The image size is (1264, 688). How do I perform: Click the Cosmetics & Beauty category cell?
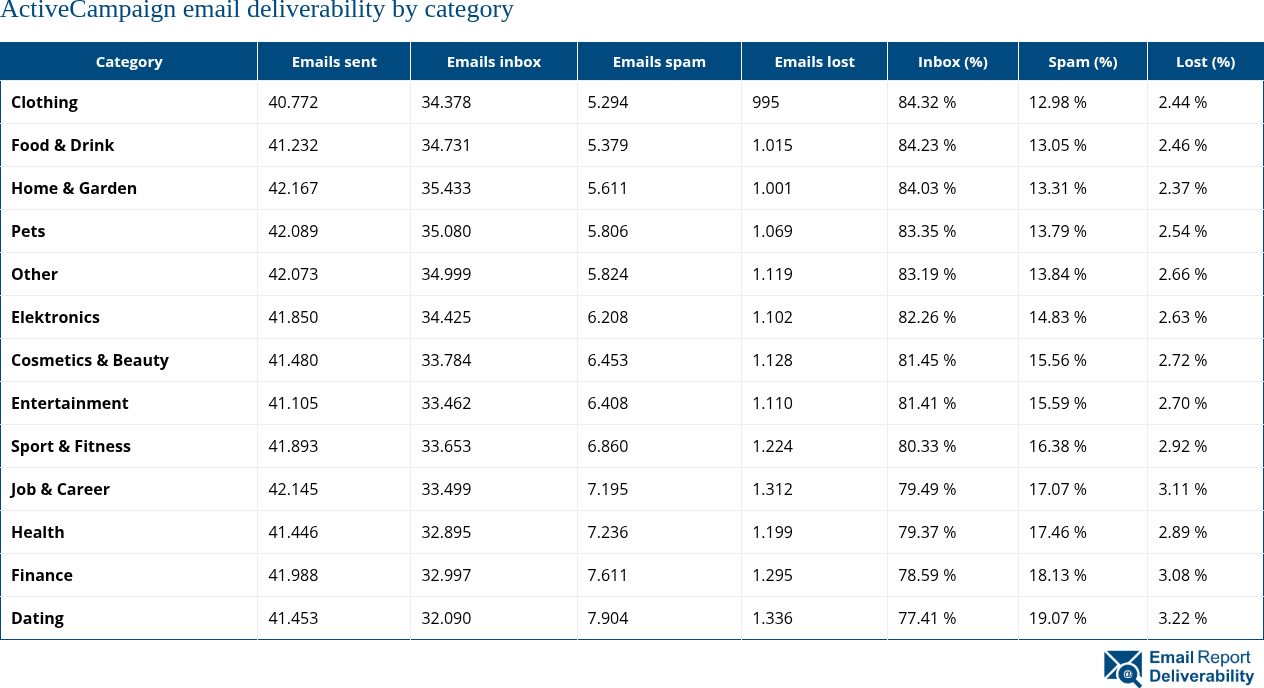click(90, 360)
